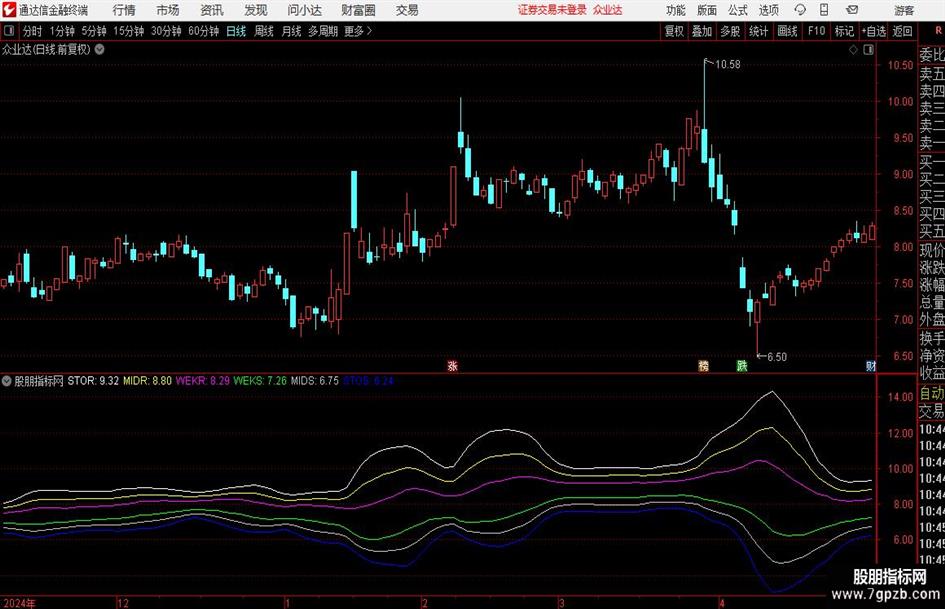
Task: Toggle the left panel icon beside 分时
Action: tap(9, 31)
